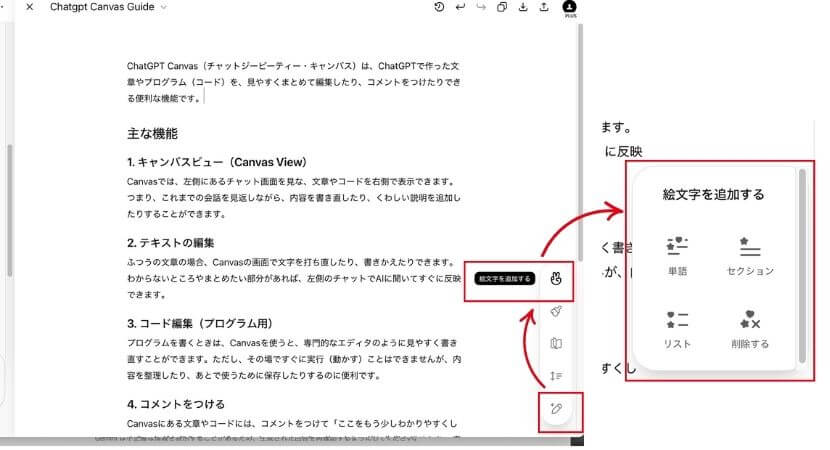Click the undo arrow icon
Screen dimensions: 830x450
460,7
